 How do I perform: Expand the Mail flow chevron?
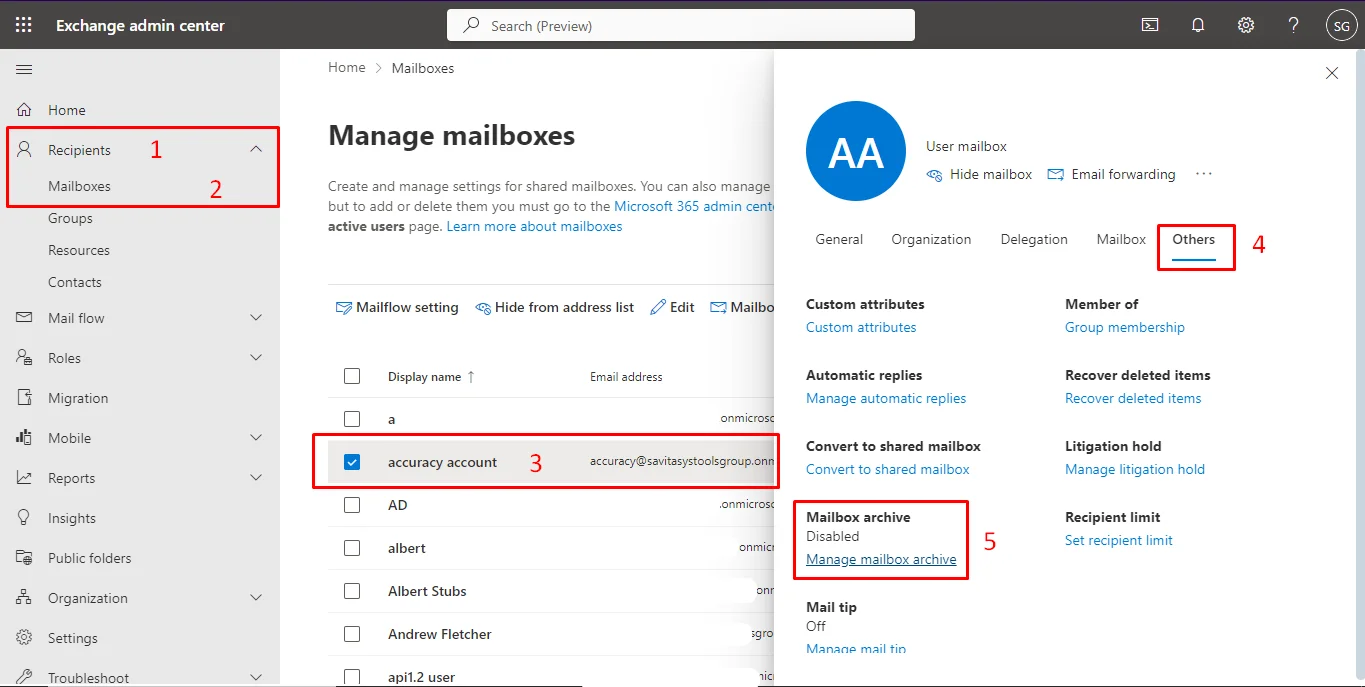point(256,318)
